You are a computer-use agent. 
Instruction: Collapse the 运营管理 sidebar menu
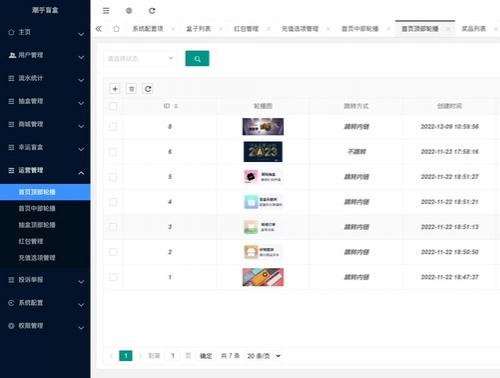(x=45, y=170)
